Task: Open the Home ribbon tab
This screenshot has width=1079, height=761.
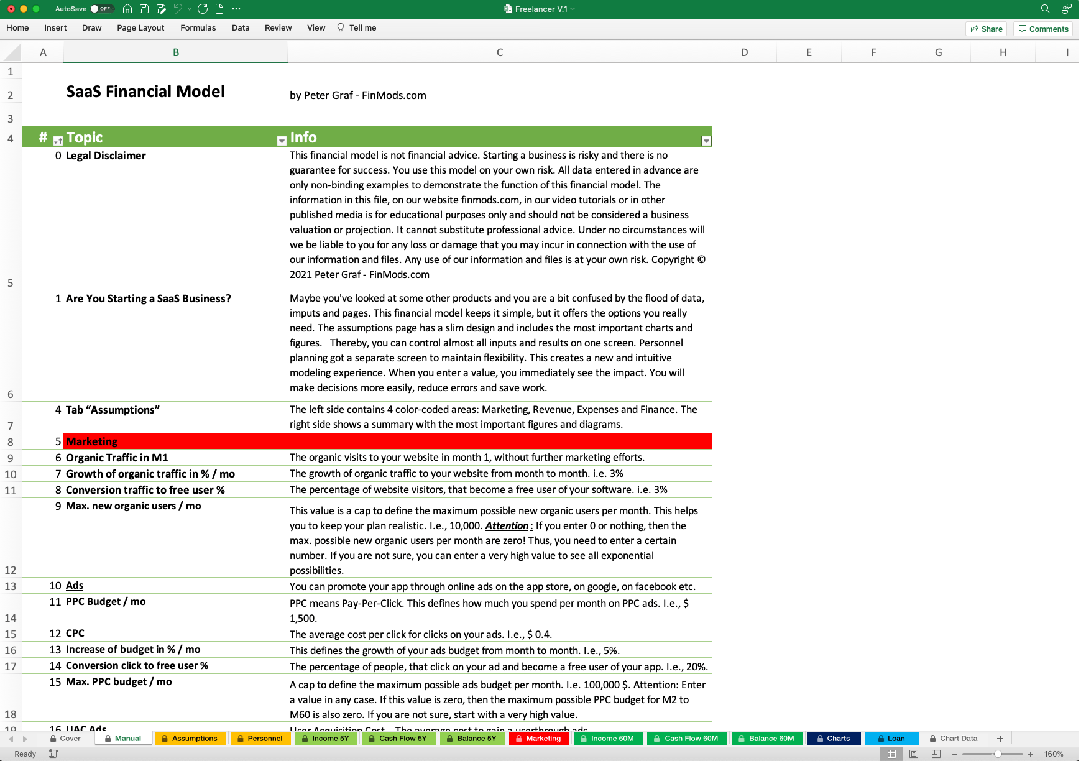Action: pos(18,28)
